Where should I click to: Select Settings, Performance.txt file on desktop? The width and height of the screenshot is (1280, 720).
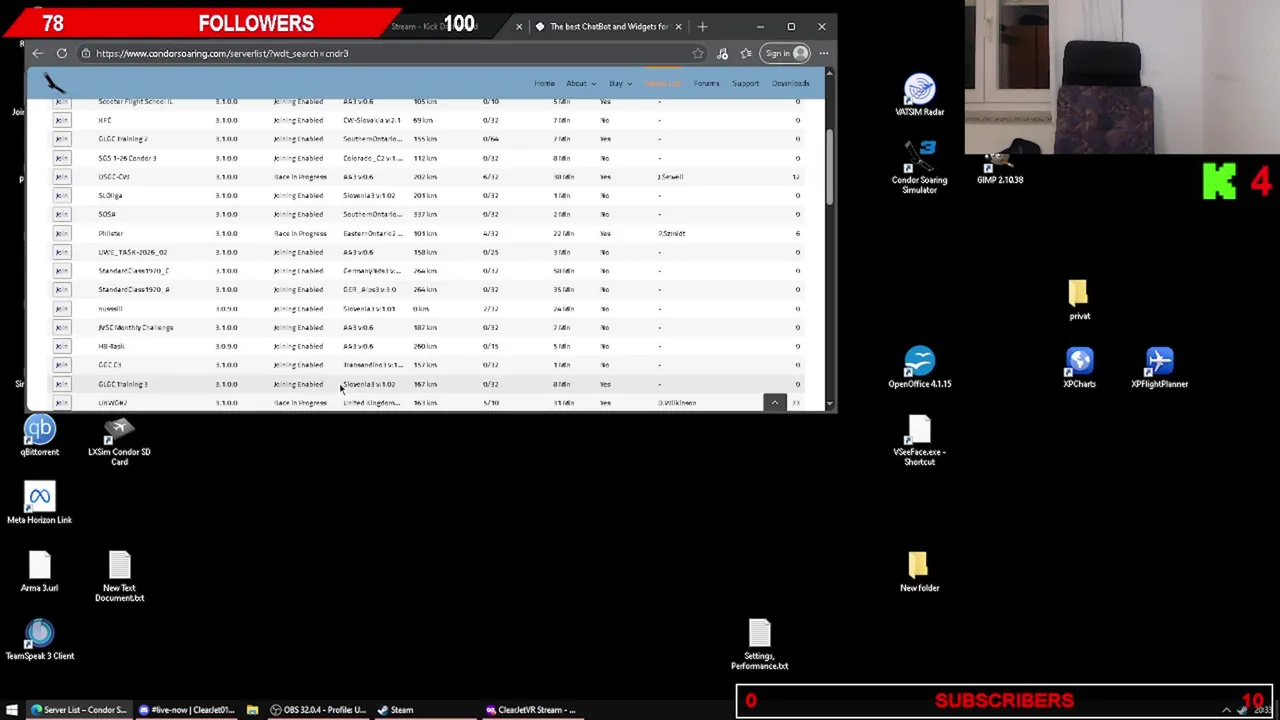[759, 645]
